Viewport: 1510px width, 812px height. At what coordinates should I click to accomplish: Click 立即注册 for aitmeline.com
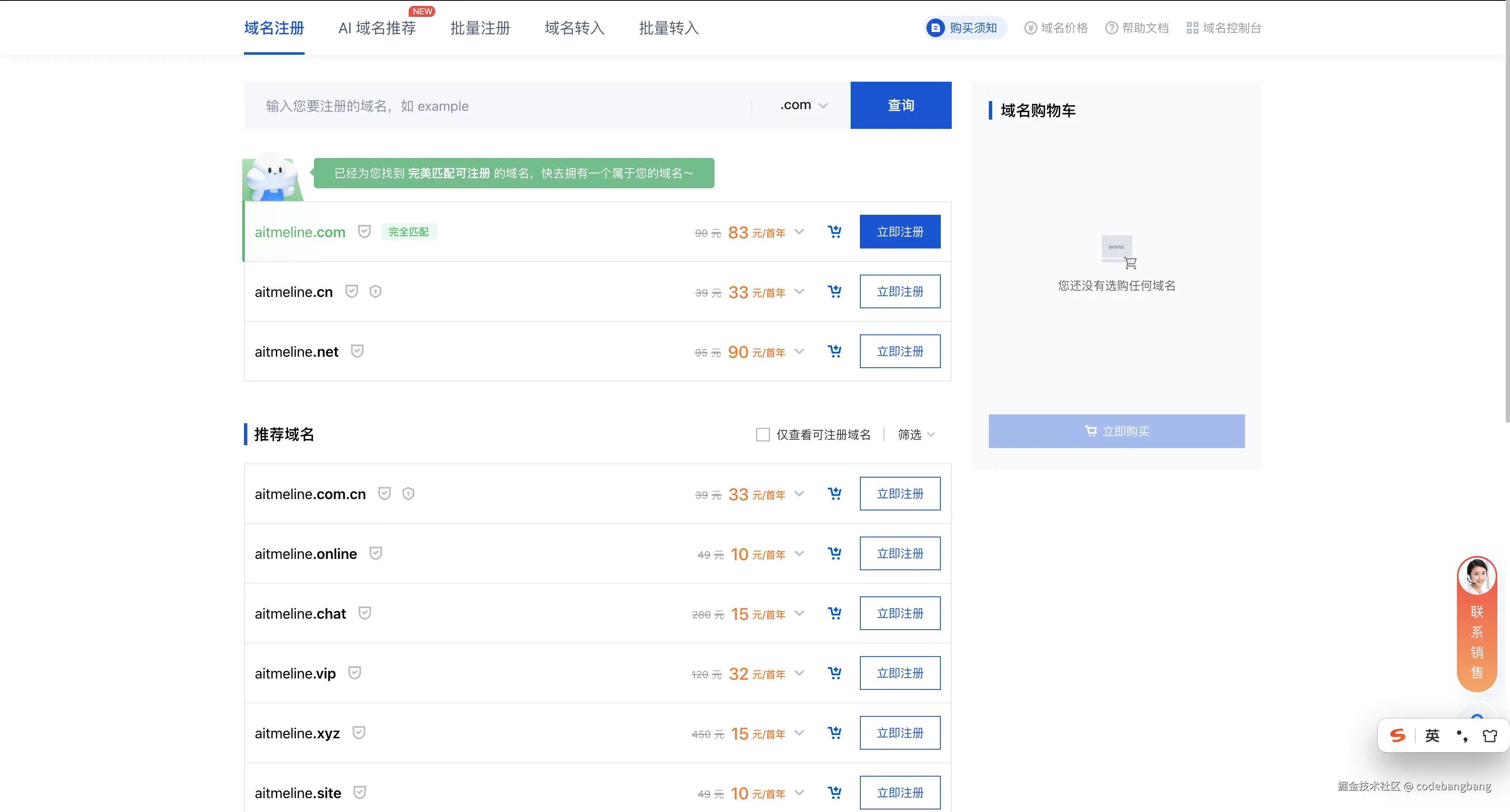click(x=900, y=232)
